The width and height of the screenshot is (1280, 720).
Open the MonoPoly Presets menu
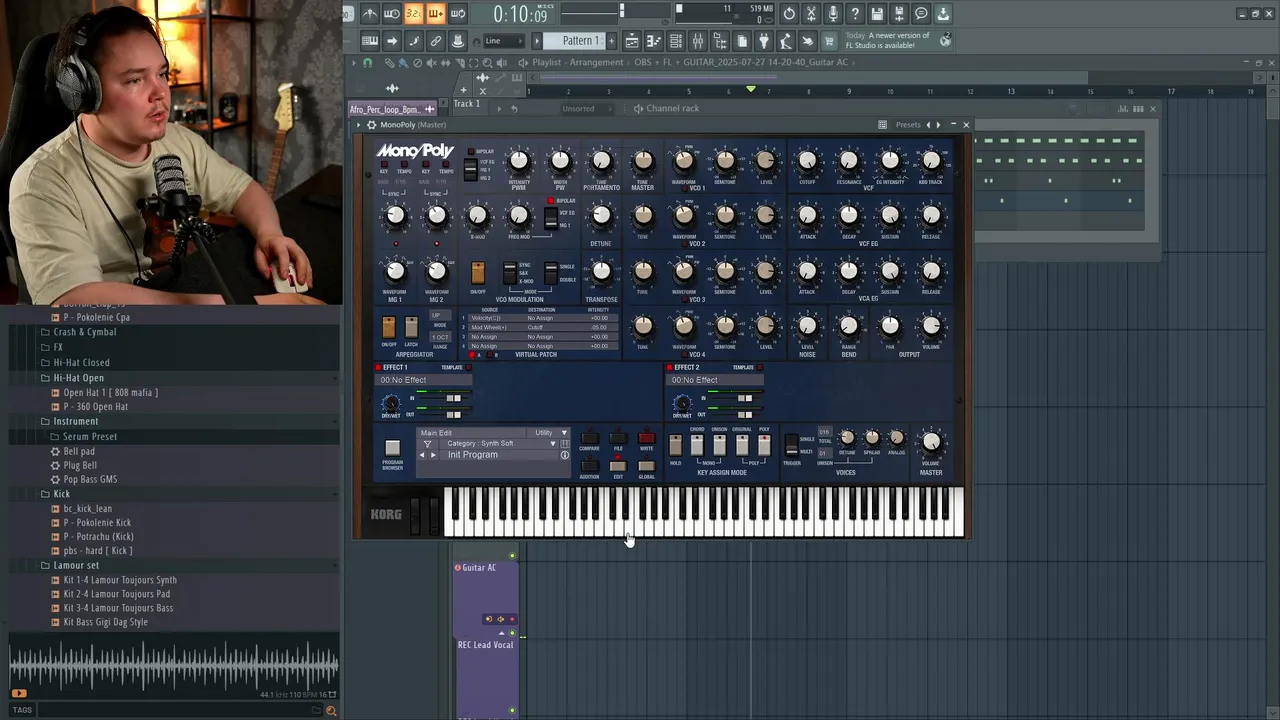tap(908, 125)
